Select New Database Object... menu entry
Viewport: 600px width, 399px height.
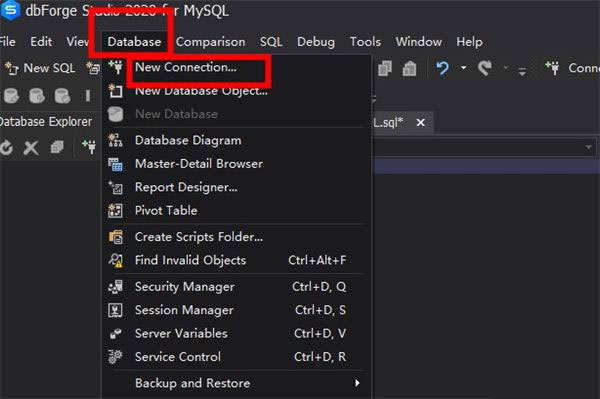pos(201,91)
